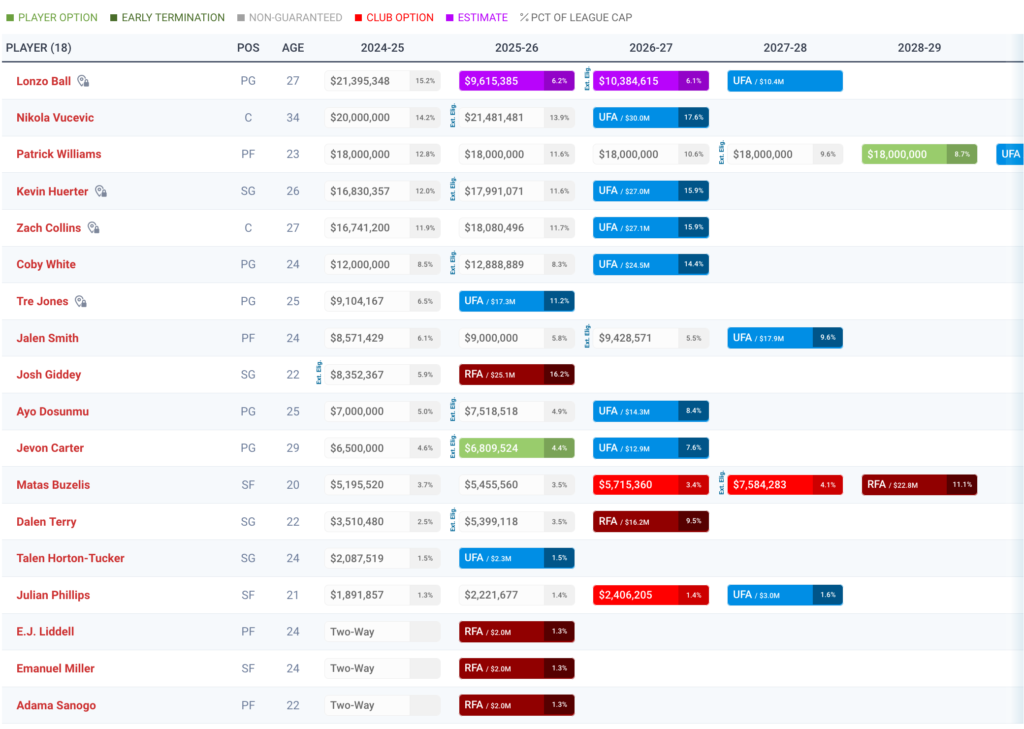Click the 2024-25 season column header
1024x729 pixels.
point(382,48)
